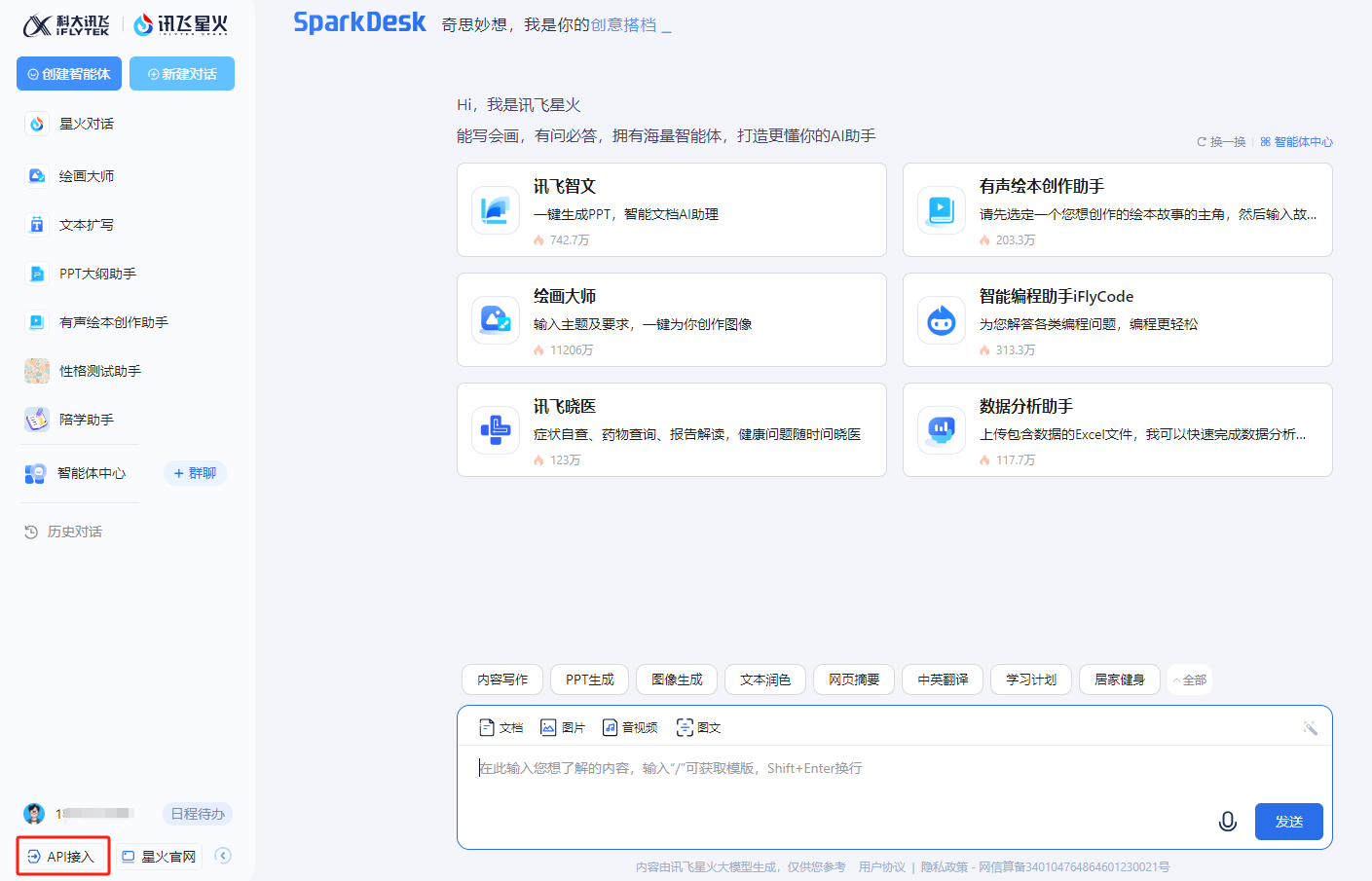Select the 文本润色 quick prompt
The height and width of the screenshot is (881, 1372).
(765, 679)
